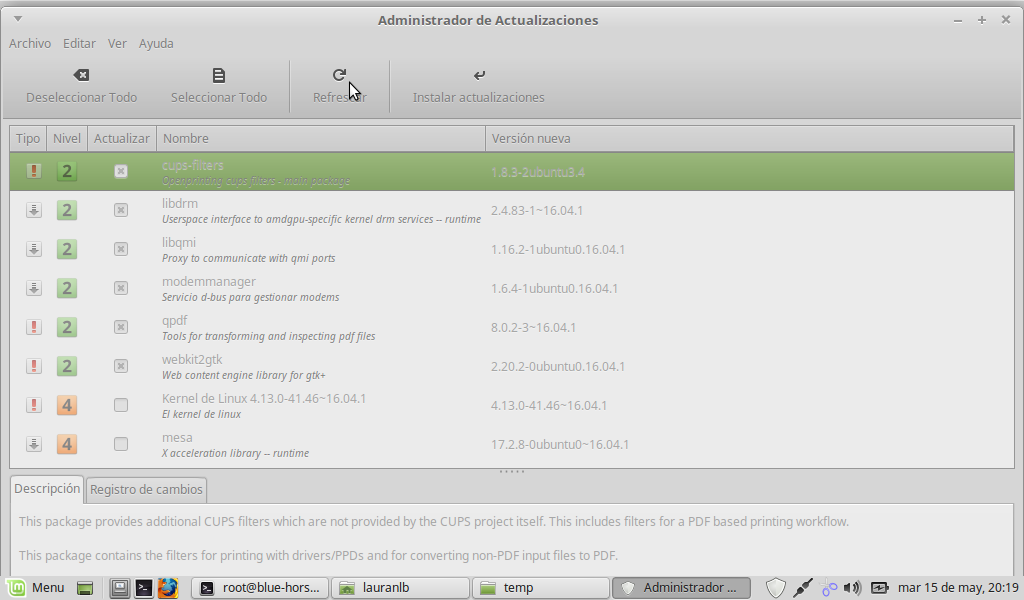The image size is (1024, 600).
Task: Click the update shield icon in tray
Action: (775, 588)
